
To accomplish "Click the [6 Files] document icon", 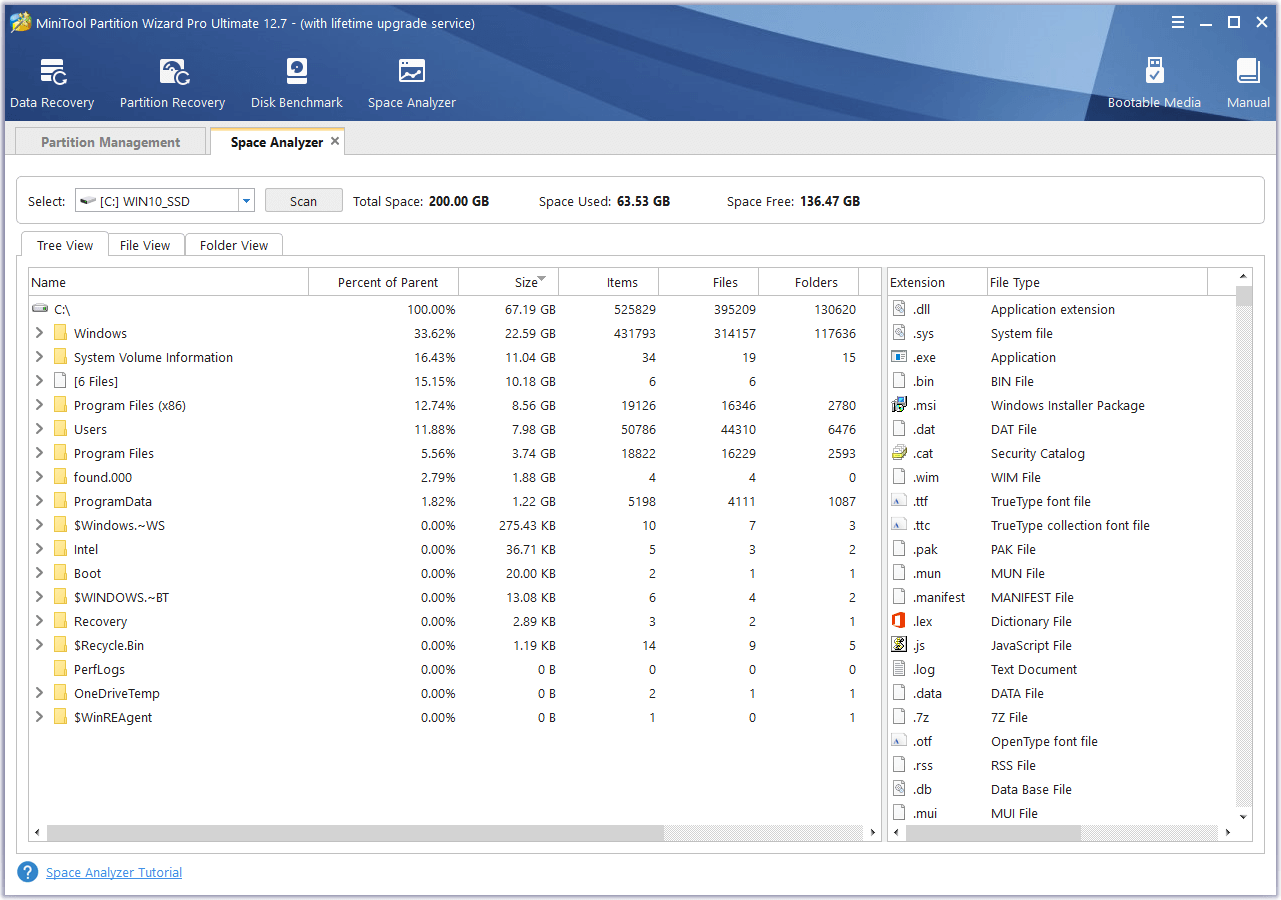I will tap(60, 381).
